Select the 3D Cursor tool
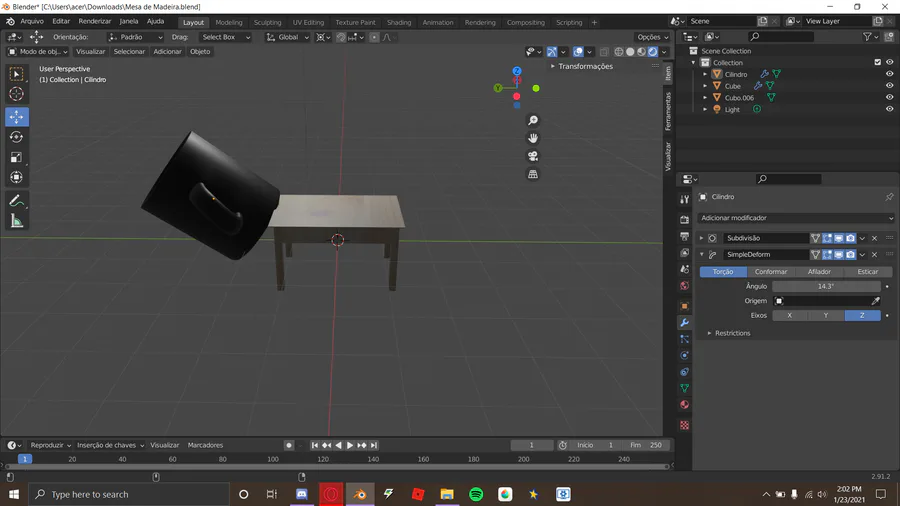 tap(17, 94)
